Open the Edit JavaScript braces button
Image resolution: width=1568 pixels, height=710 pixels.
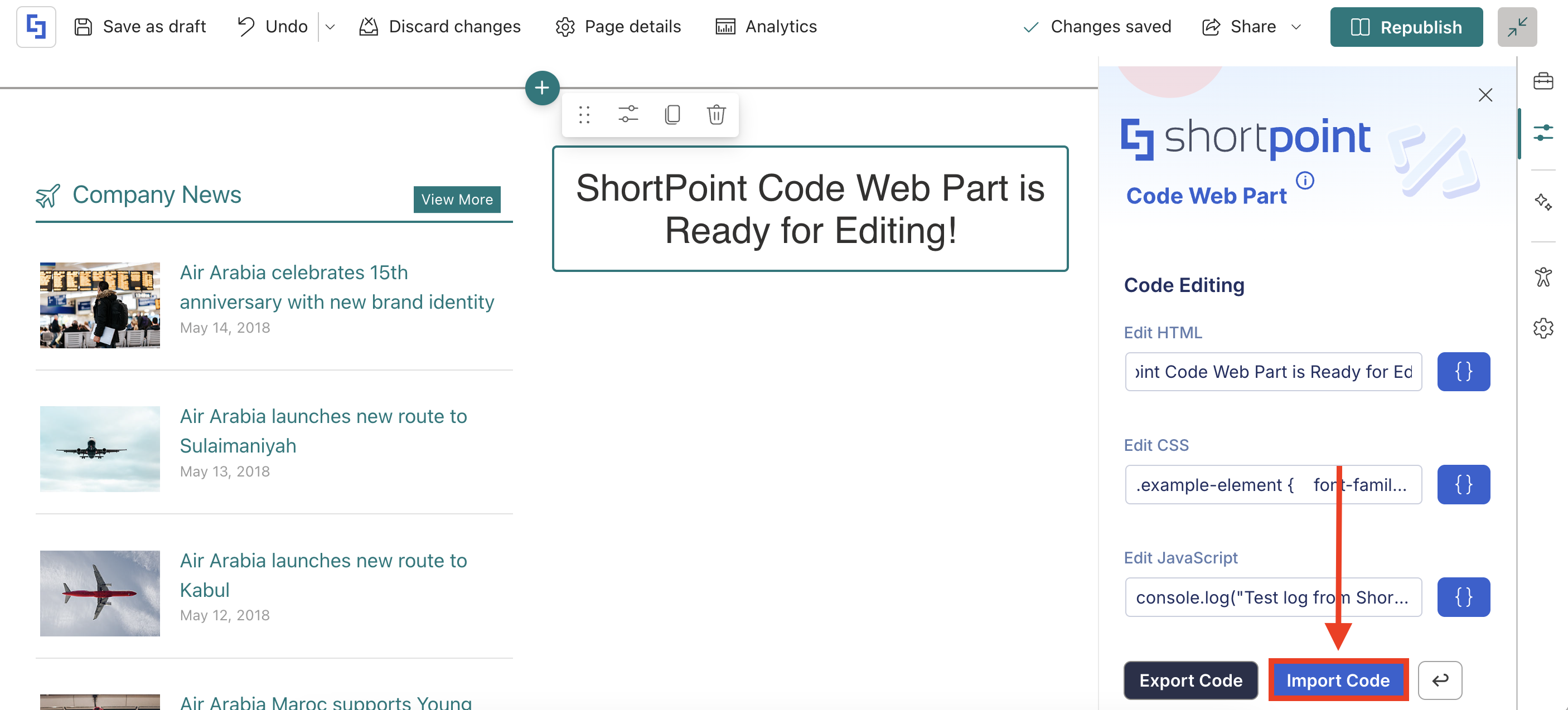[x=1463, y=597]
